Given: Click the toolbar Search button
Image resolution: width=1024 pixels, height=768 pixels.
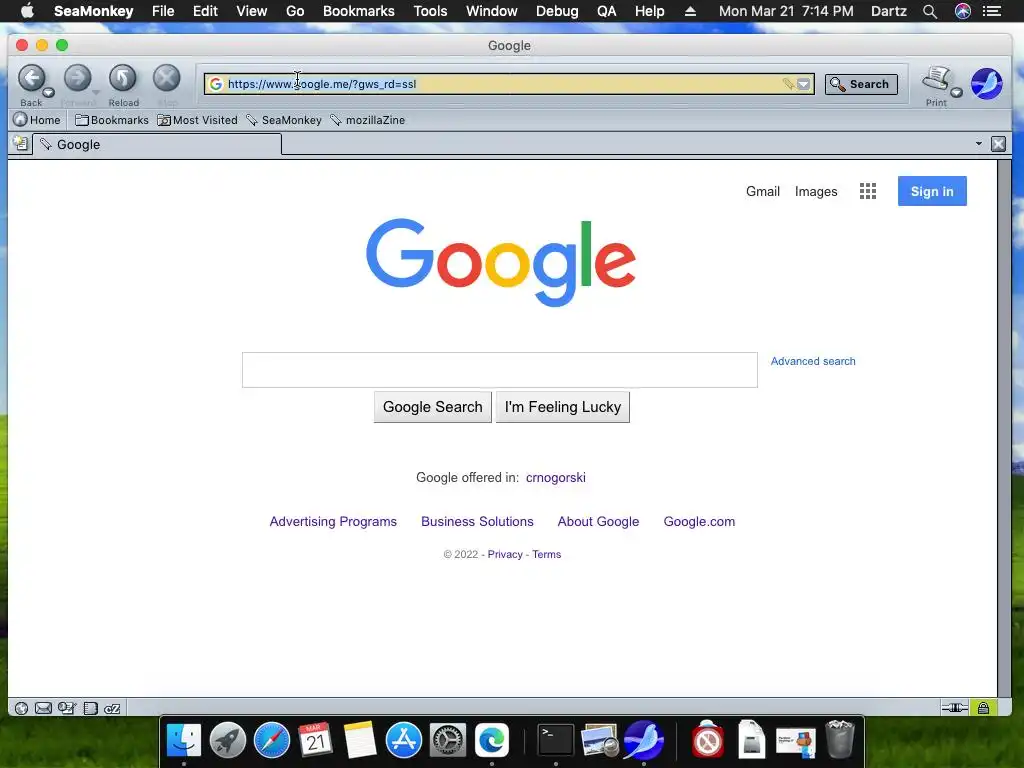Looking at the screenshot, I should click(861, 84).
